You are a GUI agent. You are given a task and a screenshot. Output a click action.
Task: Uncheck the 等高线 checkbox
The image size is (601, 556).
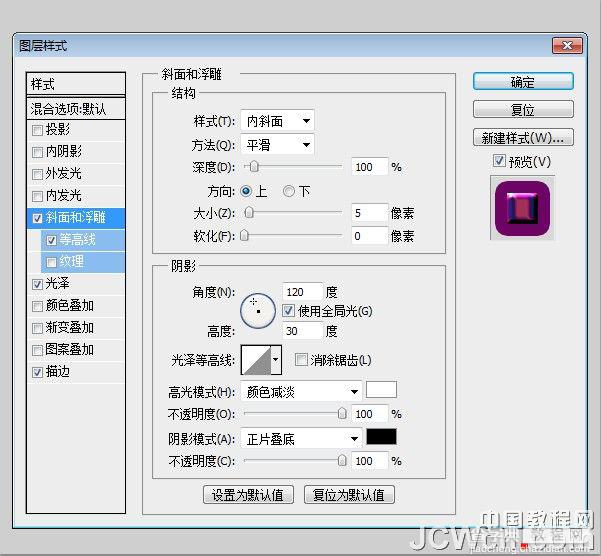[51, 240]
